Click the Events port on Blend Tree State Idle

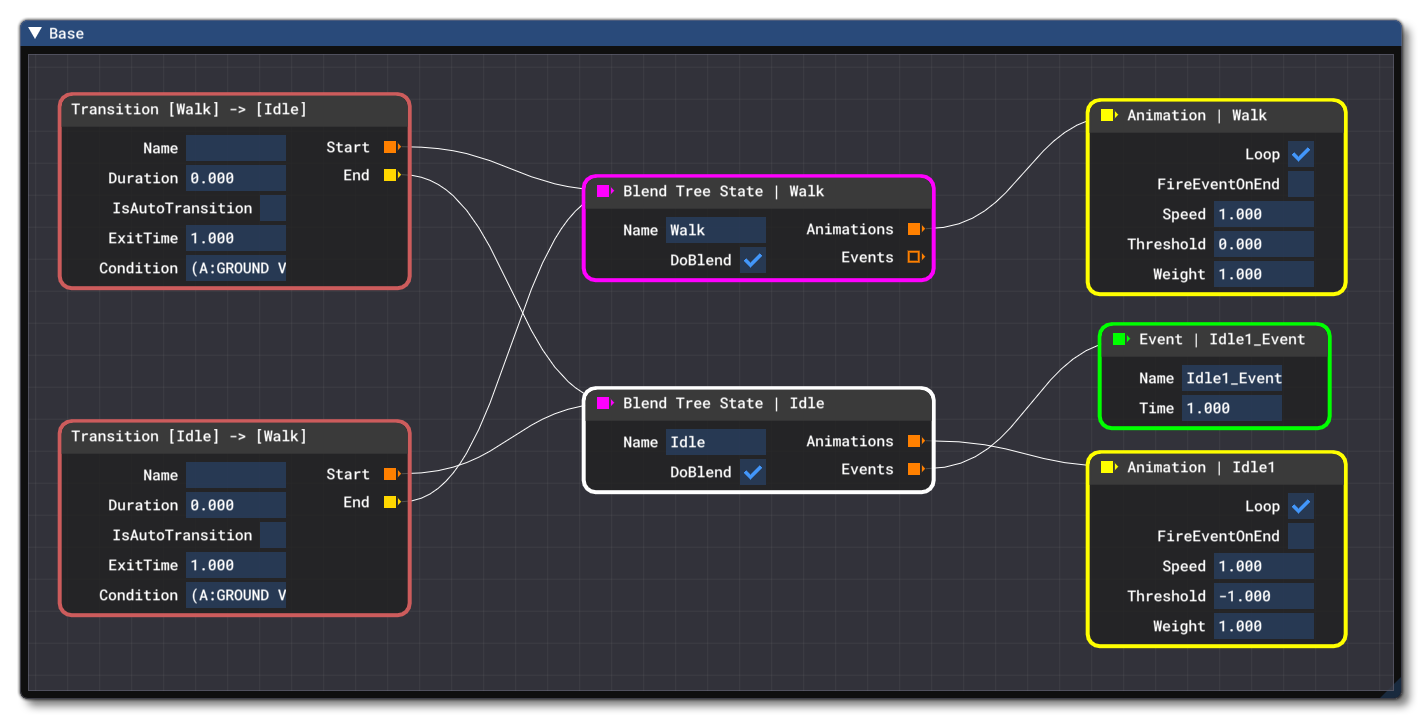click(x=915, y=469)
